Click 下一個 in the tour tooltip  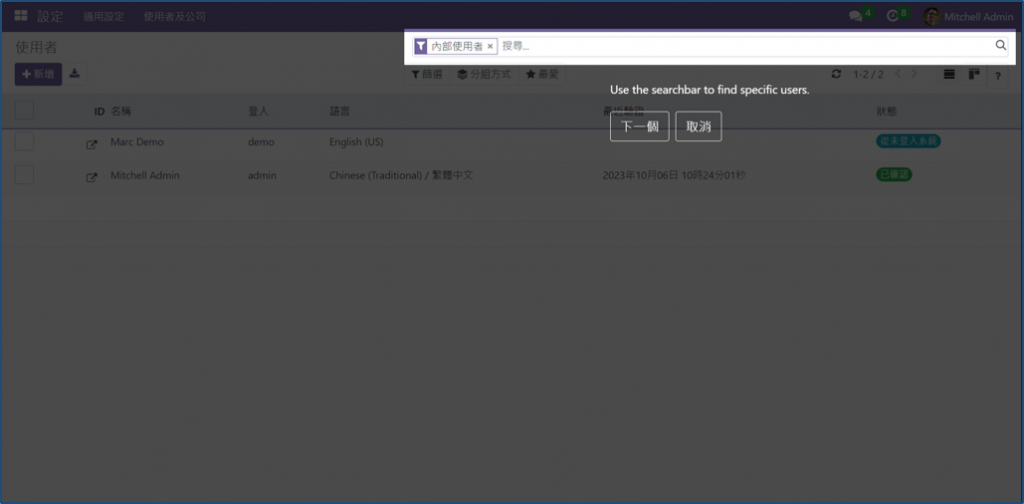pyautogui.click(x=639, y=127)
